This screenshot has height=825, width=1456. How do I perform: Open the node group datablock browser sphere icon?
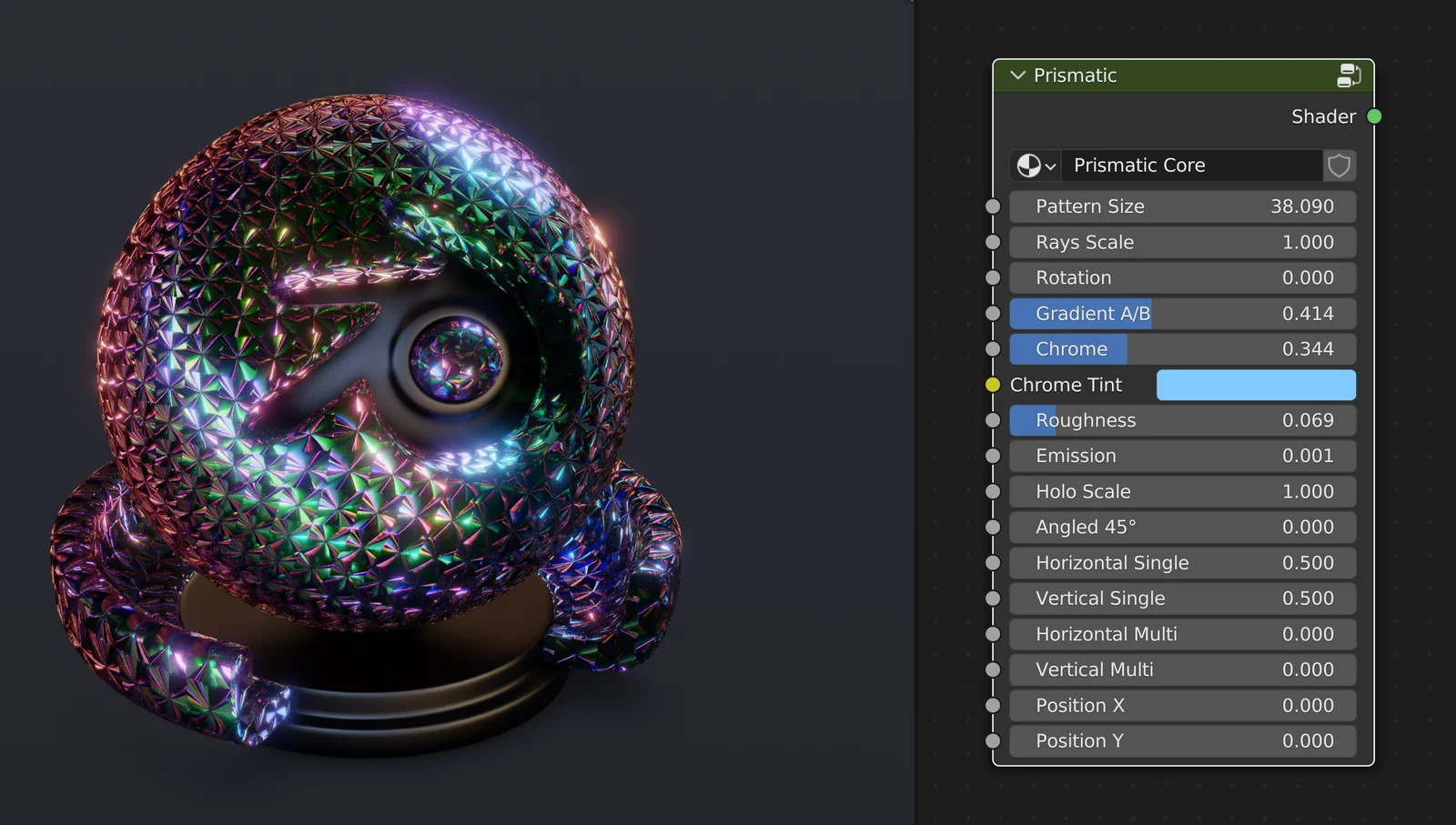click(x=1029, y=166)
